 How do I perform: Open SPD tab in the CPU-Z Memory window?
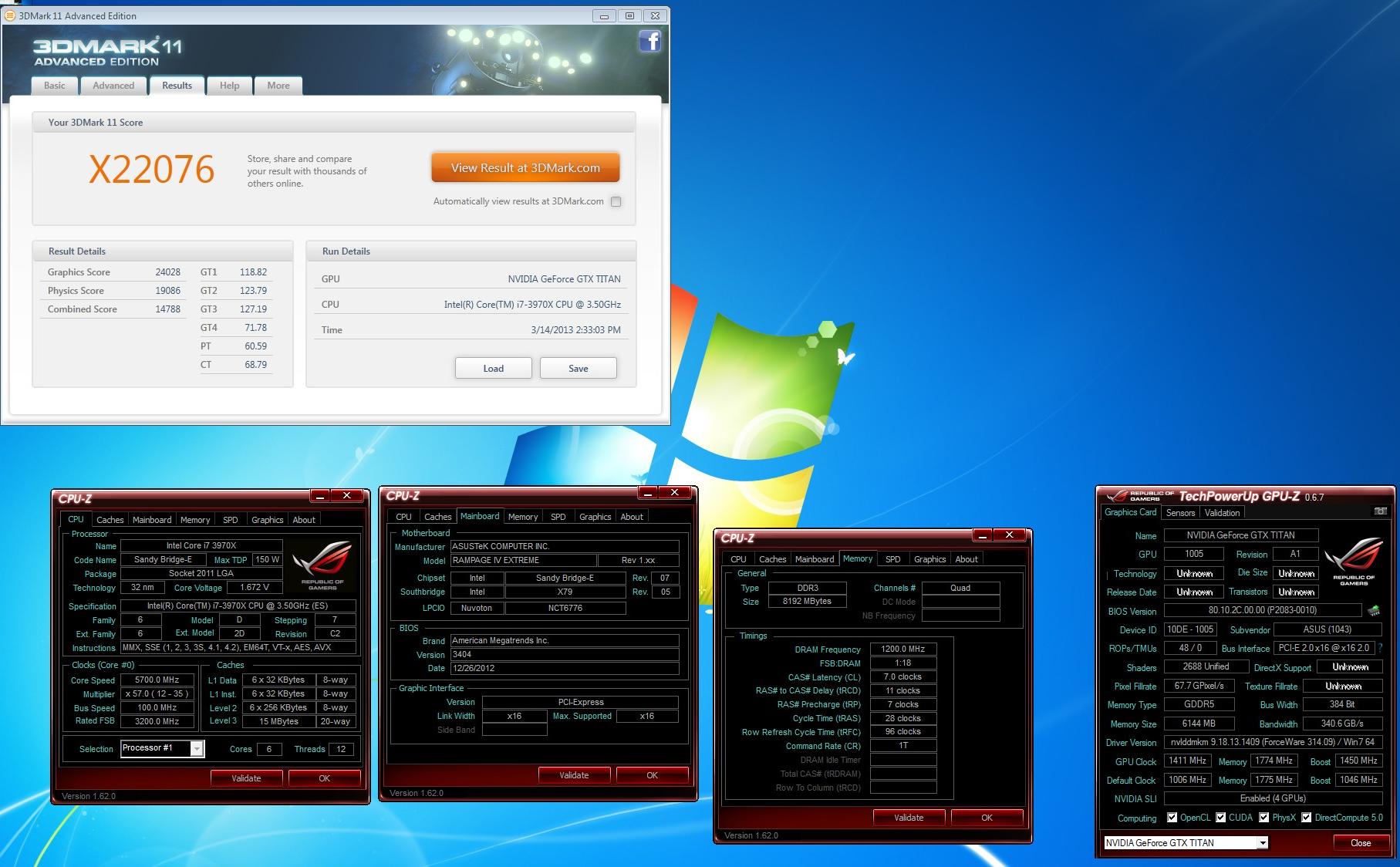click(x=892, y=559)
